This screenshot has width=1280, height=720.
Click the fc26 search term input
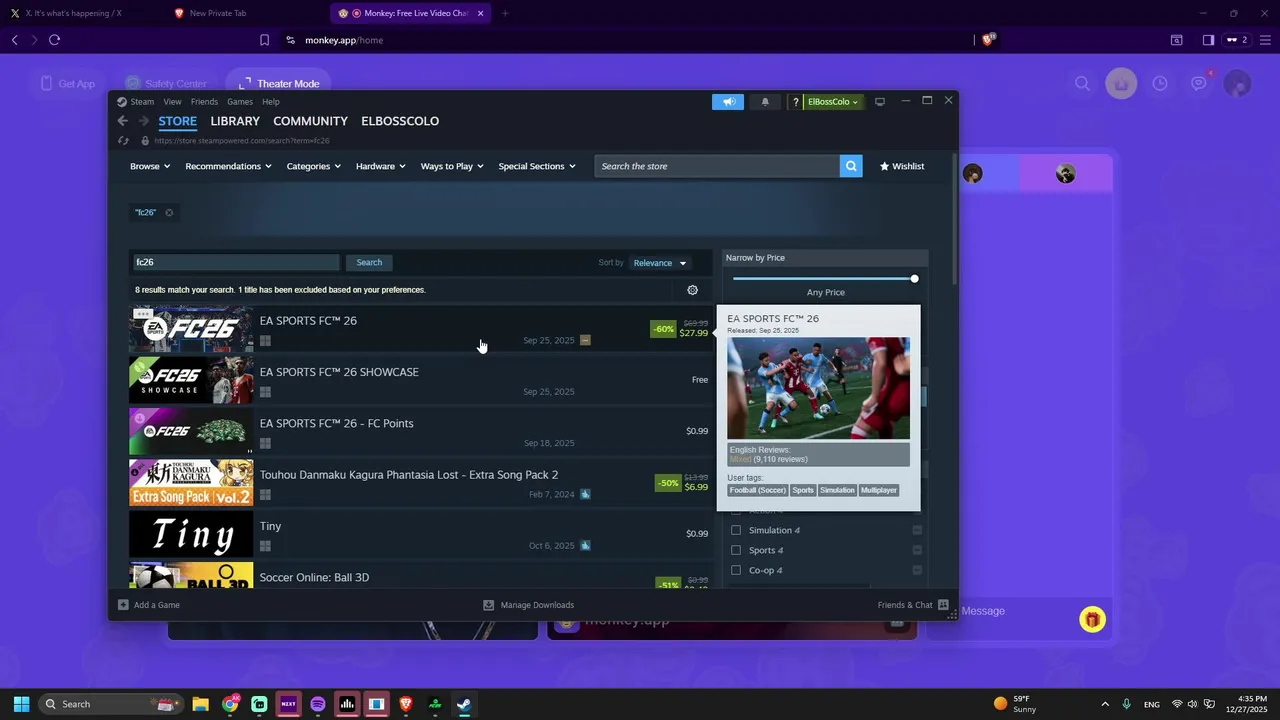pos(236,262)
